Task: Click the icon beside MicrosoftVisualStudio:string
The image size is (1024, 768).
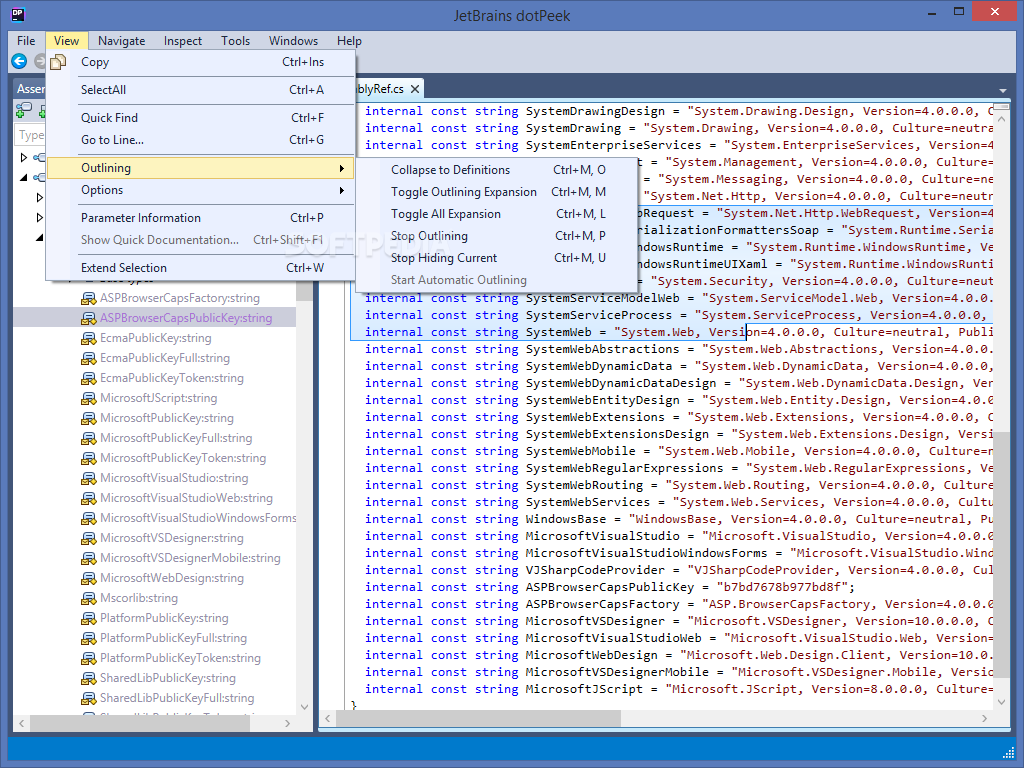Action: tap(88, 478)
